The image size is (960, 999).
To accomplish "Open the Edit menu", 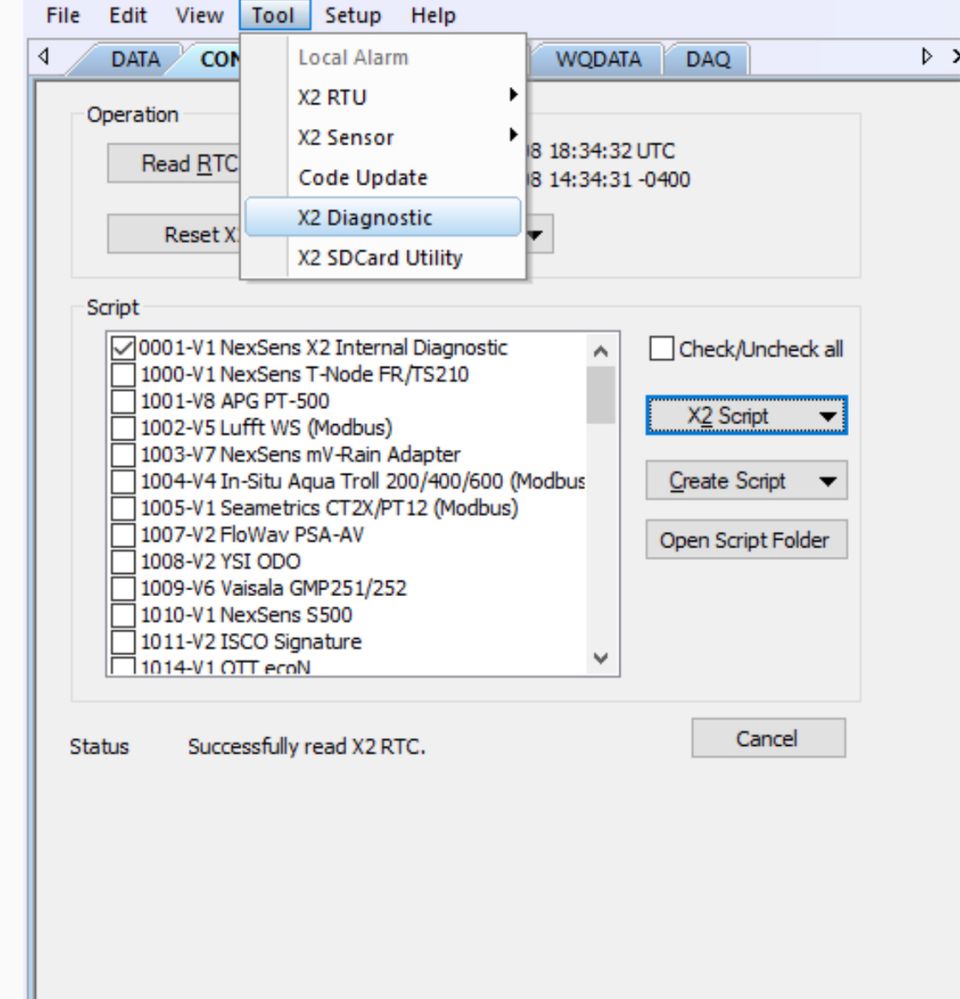I will [127, 15].
